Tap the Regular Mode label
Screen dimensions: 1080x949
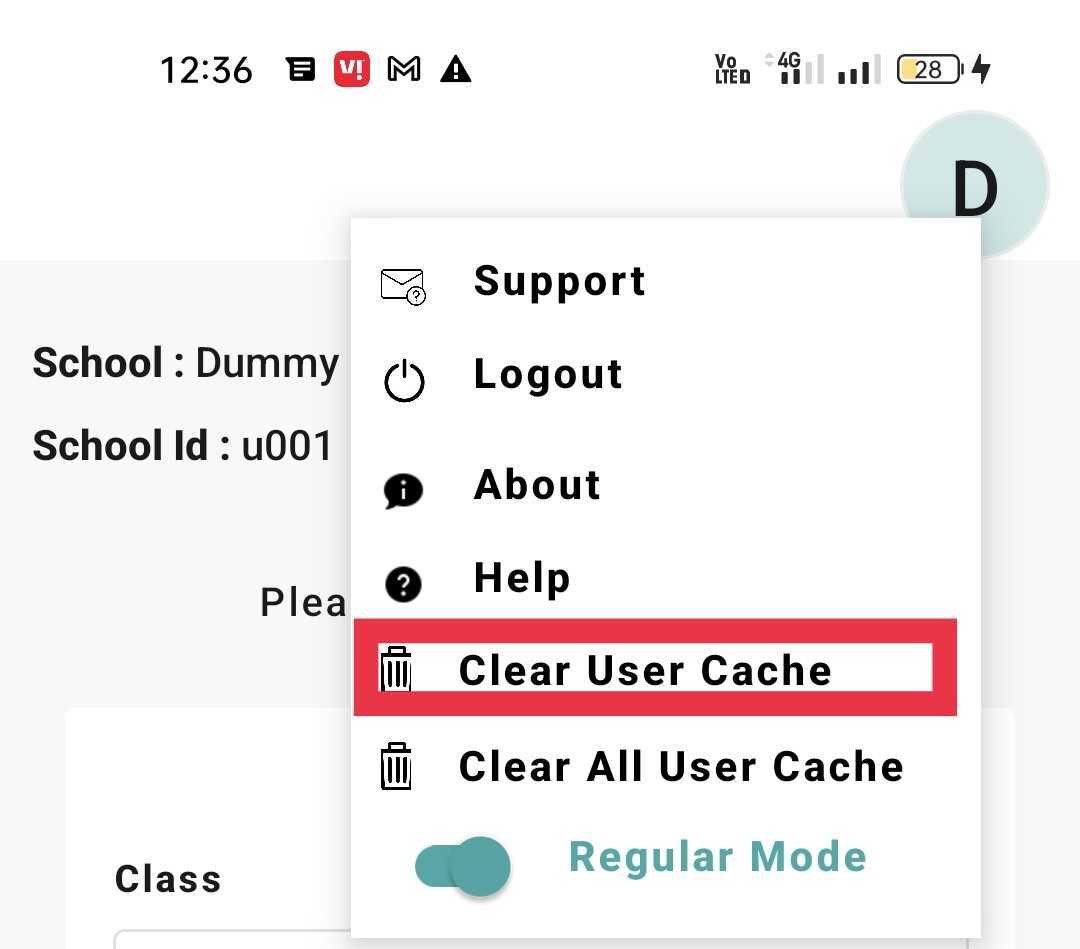(717, 857)
